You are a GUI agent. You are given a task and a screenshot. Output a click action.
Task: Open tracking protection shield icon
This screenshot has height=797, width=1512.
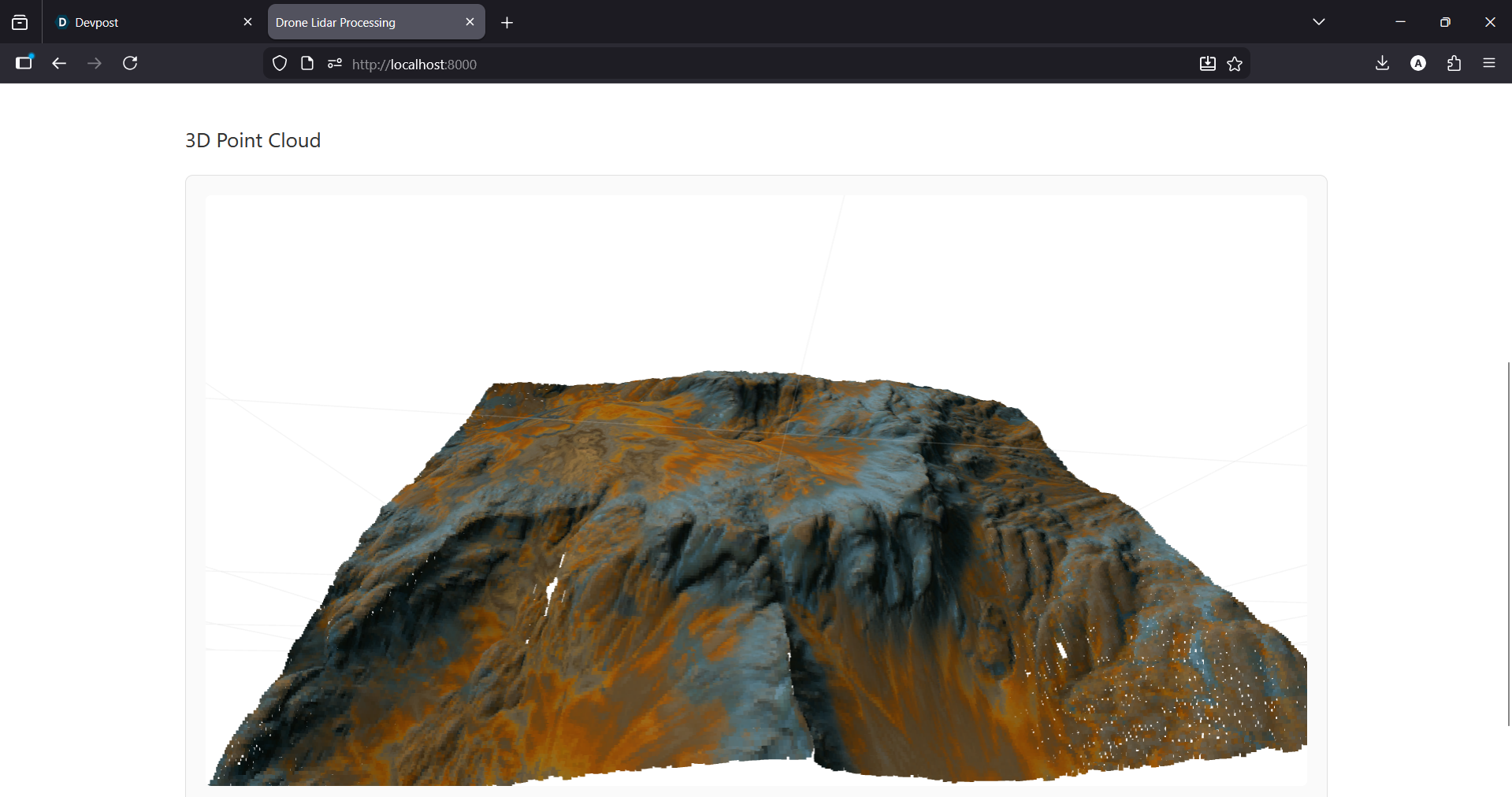click(x=280, y=64)
